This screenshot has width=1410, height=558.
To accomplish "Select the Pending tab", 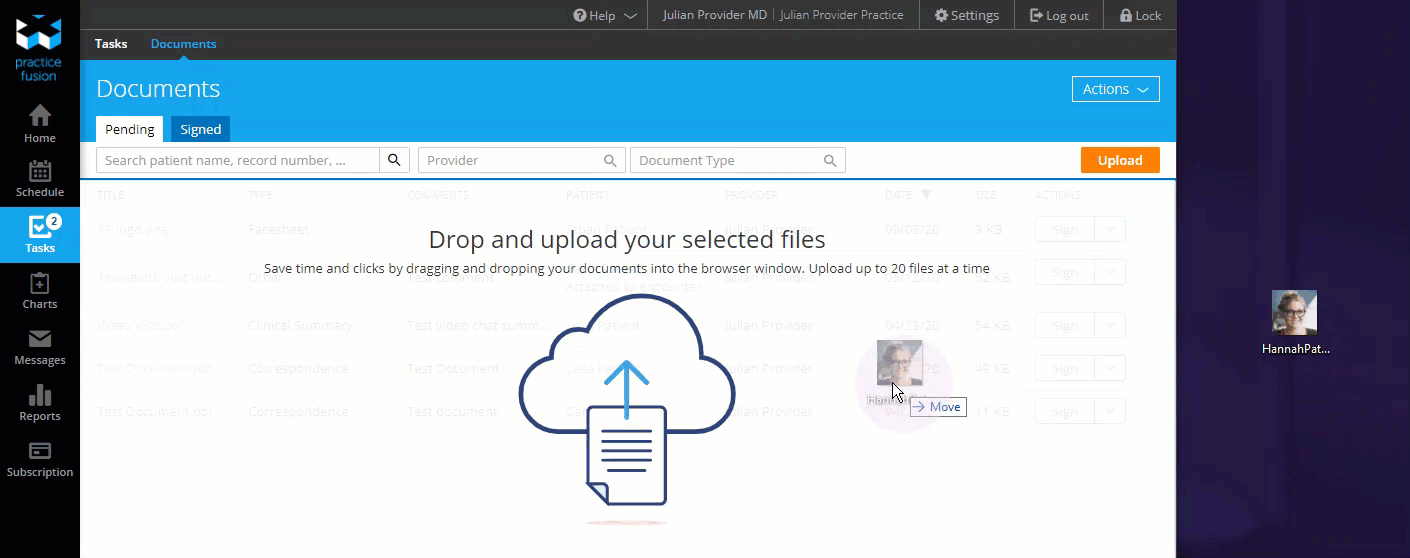I will pos(130,129).
